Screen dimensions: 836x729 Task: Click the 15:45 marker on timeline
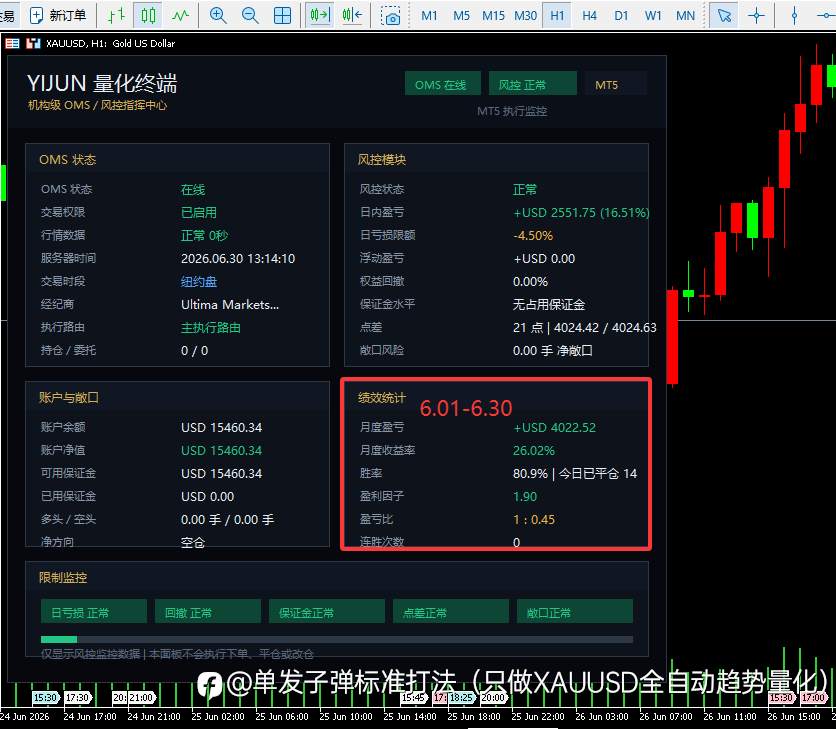413,697
